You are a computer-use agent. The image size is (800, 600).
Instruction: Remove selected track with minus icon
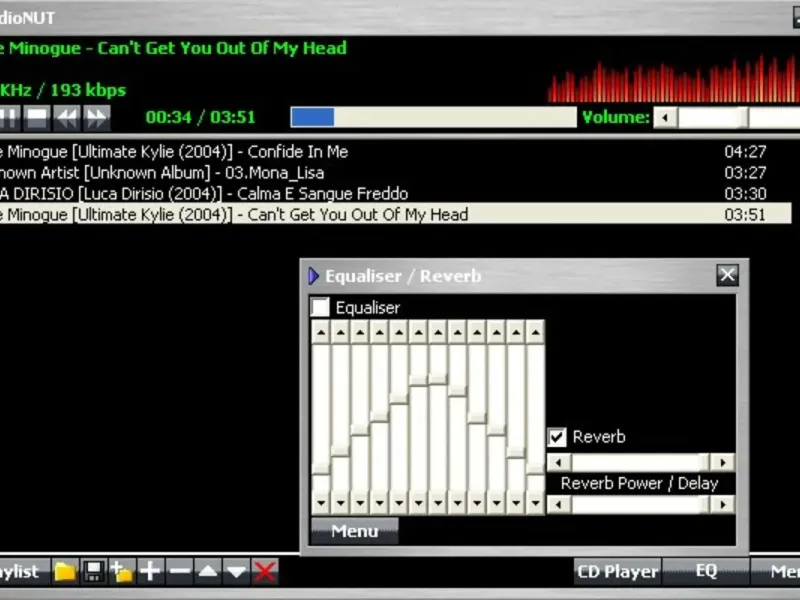180,571
